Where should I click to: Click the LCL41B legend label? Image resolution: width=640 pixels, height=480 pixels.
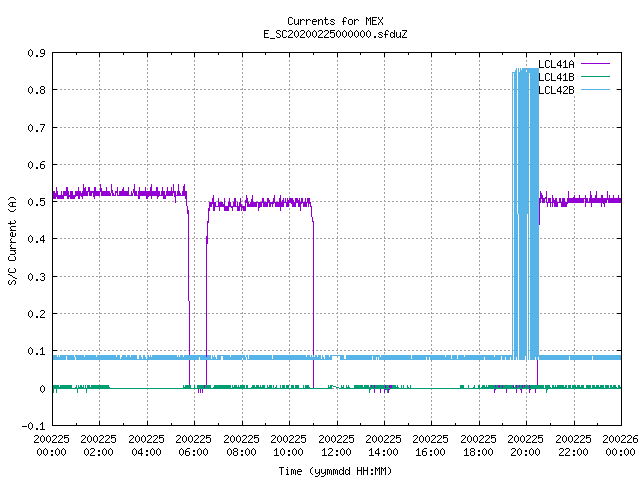pyautogui.click(x=556, y=77)
